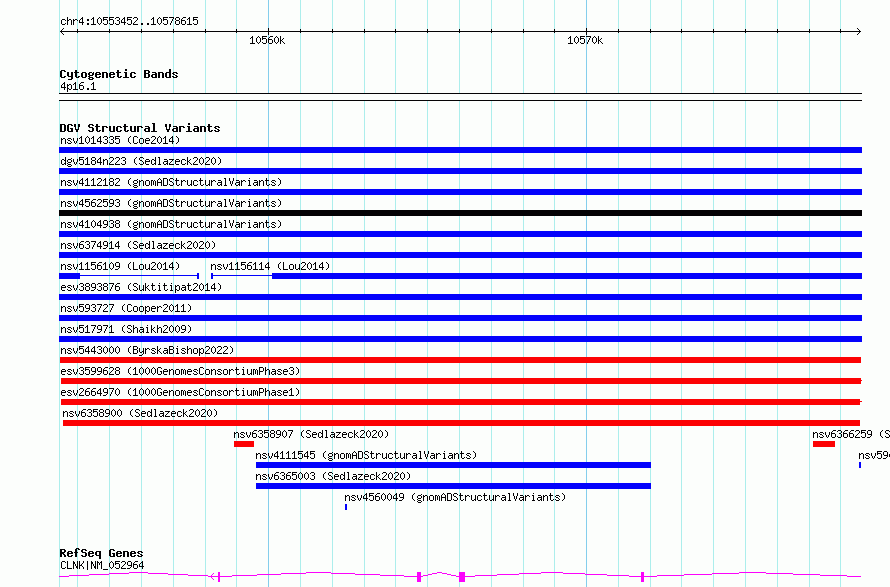This screenshot has width=890, height=587.
Task: Click the red bar under esv3599628
Action: tap(460, 381)
